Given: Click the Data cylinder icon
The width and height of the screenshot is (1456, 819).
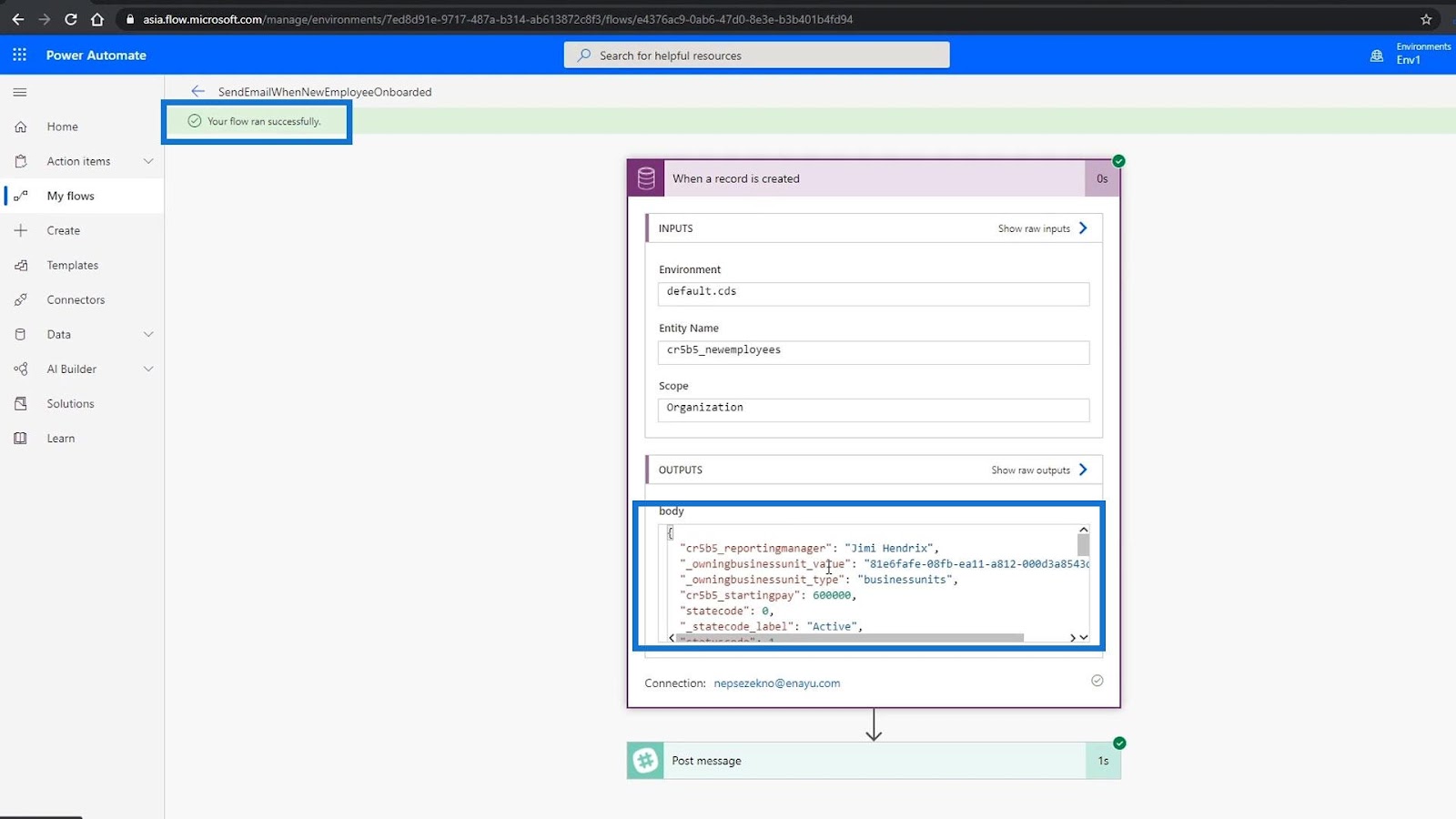Looking at the screenshot, I should coord(21,334).
